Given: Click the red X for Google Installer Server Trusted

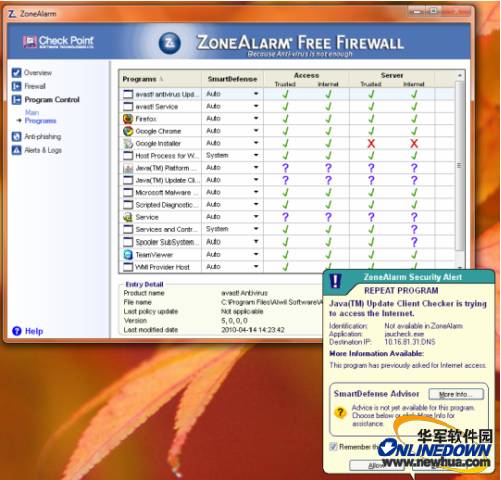Looking at the screenshot, I should pos(371,144).
